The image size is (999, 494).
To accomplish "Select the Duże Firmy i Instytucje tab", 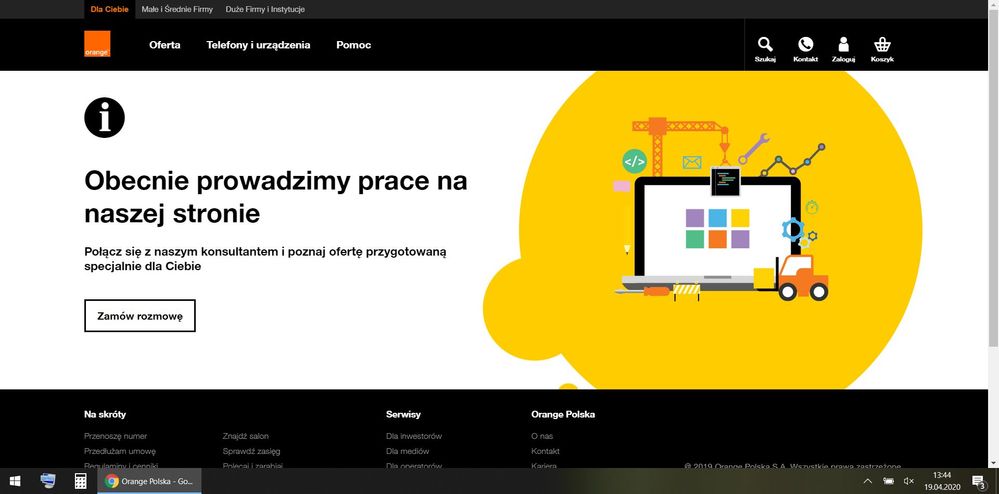I will (x=265, y=10).
